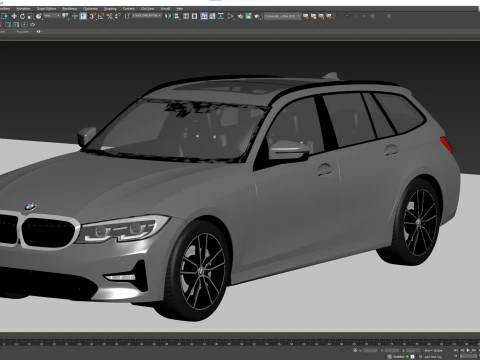The image size is (480, 360).
Task: Activate the Select and Manipulate tool
Action: click(x=75, y=16)
